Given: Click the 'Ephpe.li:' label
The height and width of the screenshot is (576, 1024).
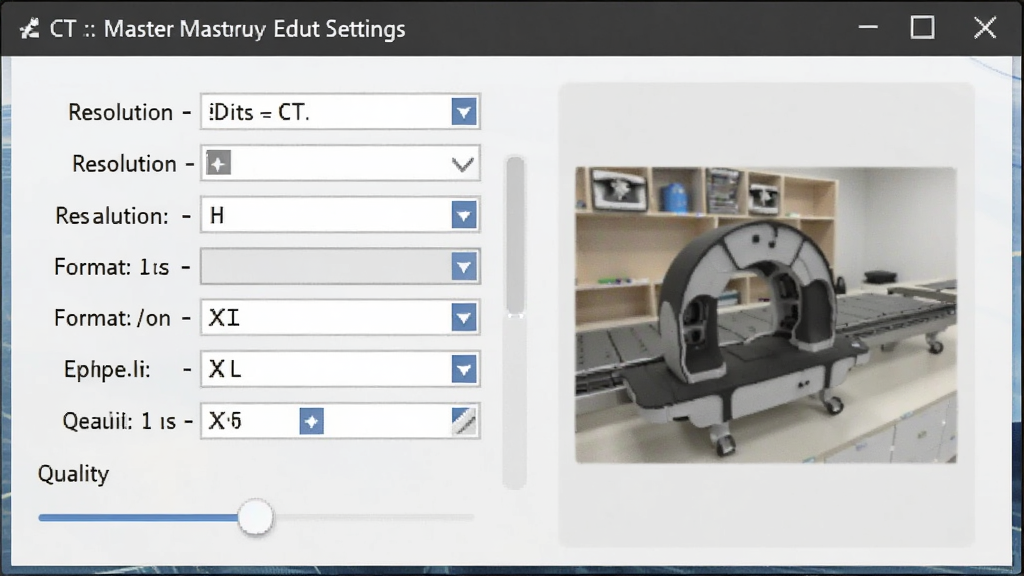Looking at the screenshot, I should click(107, 370).
